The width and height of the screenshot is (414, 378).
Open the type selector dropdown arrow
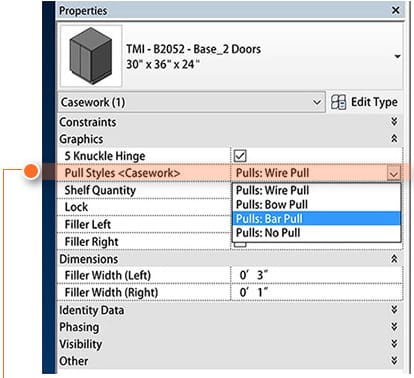click(x=397, y=56)
